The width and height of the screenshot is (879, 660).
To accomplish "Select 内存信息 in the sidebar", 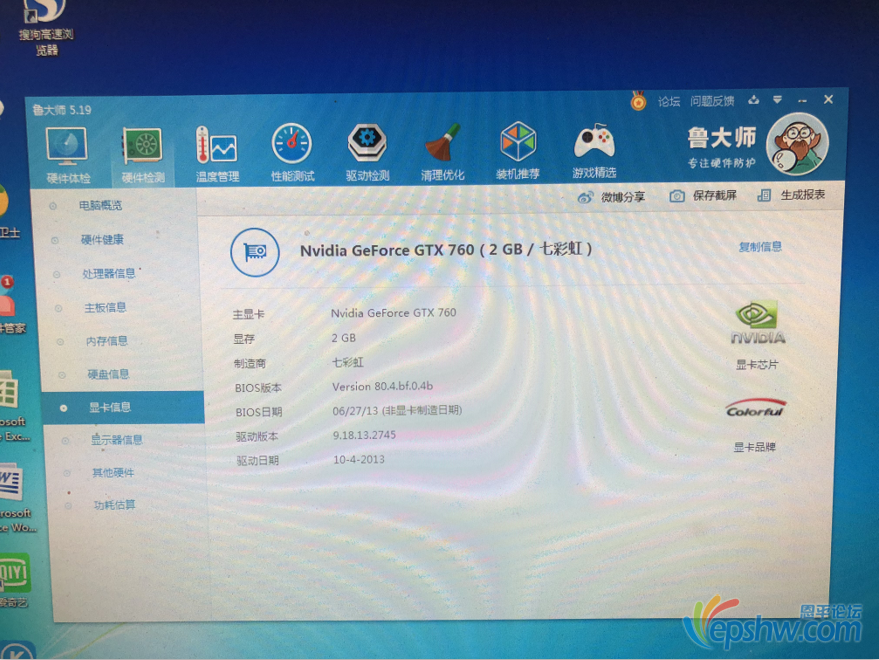I will [x=107, y=341].
